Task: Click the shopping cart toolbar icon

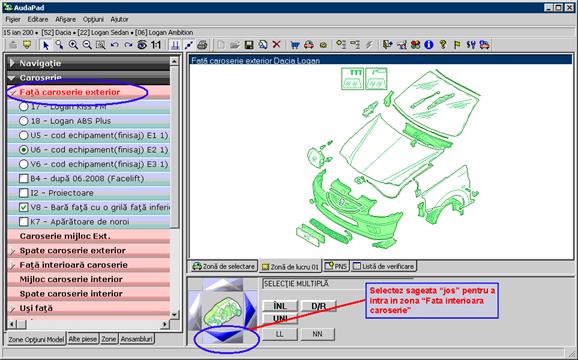Action: pos(295,45)
